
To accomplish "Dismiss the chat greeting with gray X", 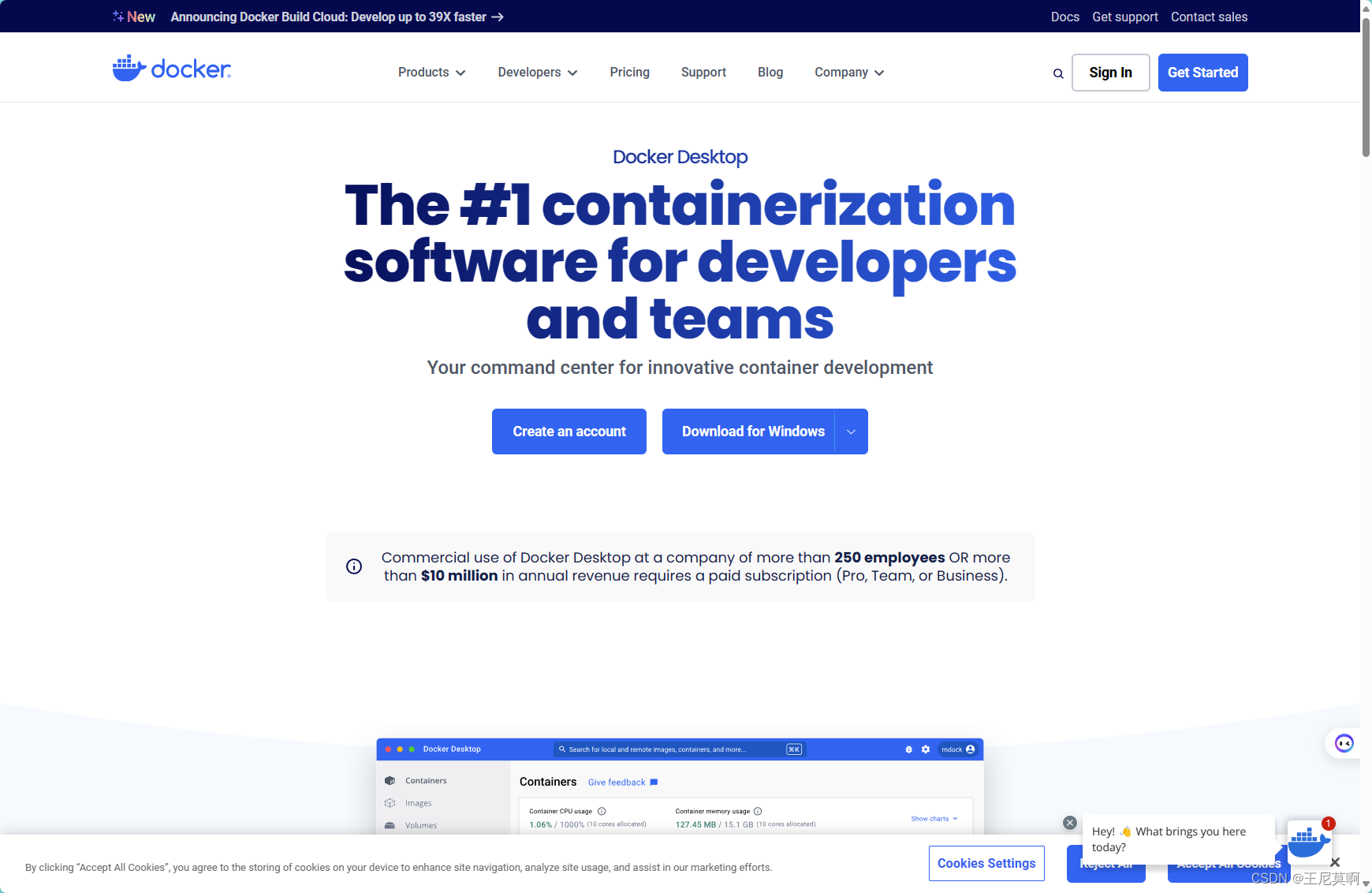I will (x=1070, y=823).
